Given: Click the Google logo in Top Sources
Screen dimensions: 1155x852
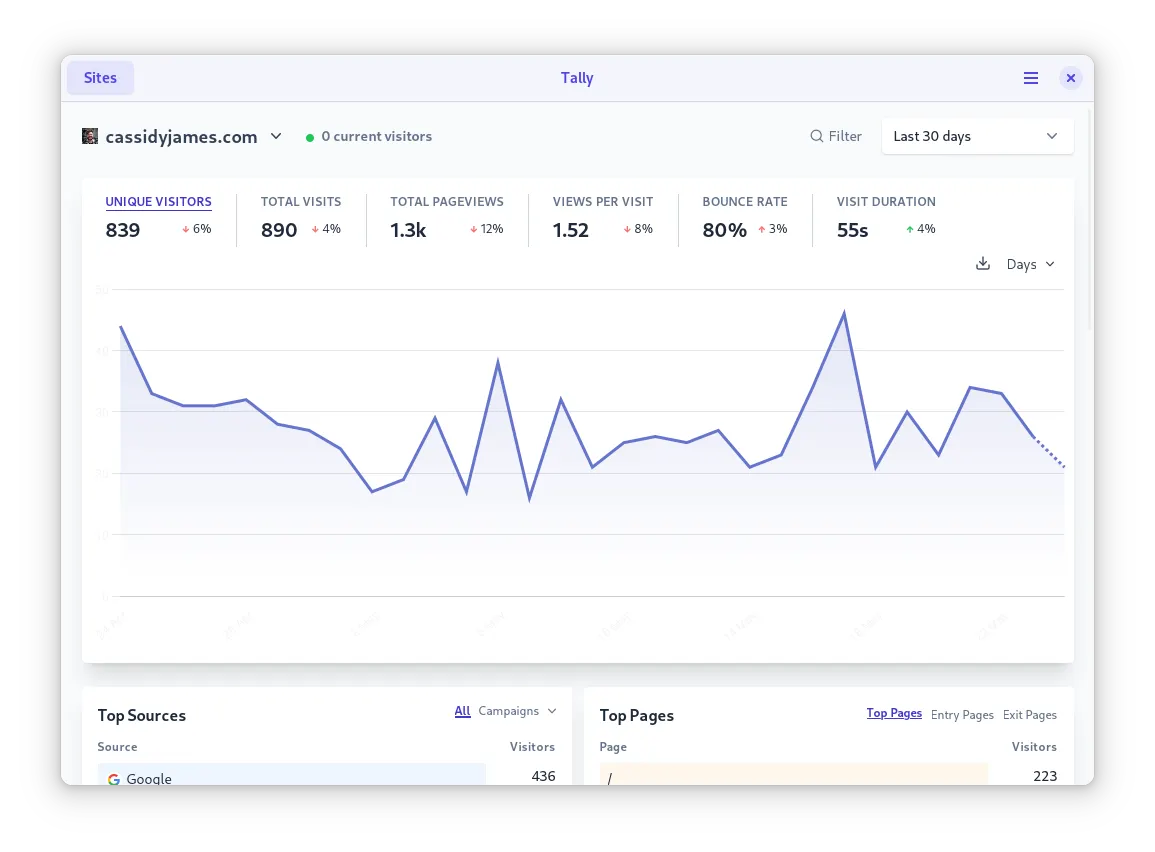Looking at the screenshot, I should pyautogui.click(x=114, y=779).
